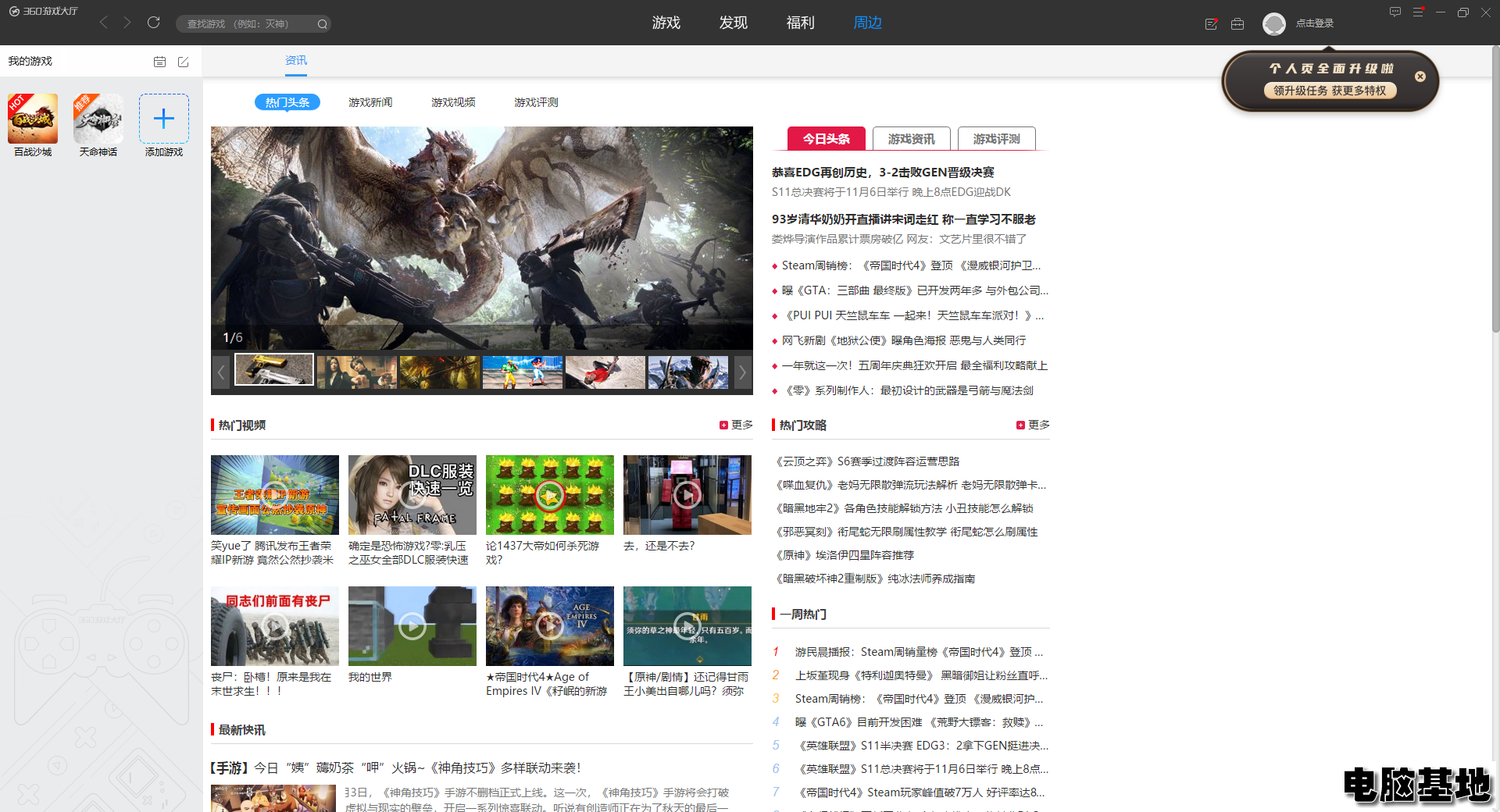Open the Monster Hunter banner image

tap(482, 238)
